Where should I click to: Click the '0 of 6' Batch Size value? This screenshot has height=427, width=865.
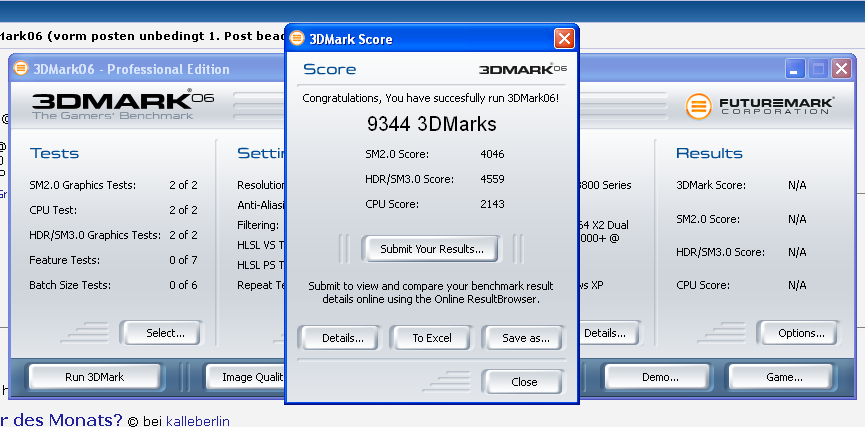pyautogui.click(x=183, y=285)
